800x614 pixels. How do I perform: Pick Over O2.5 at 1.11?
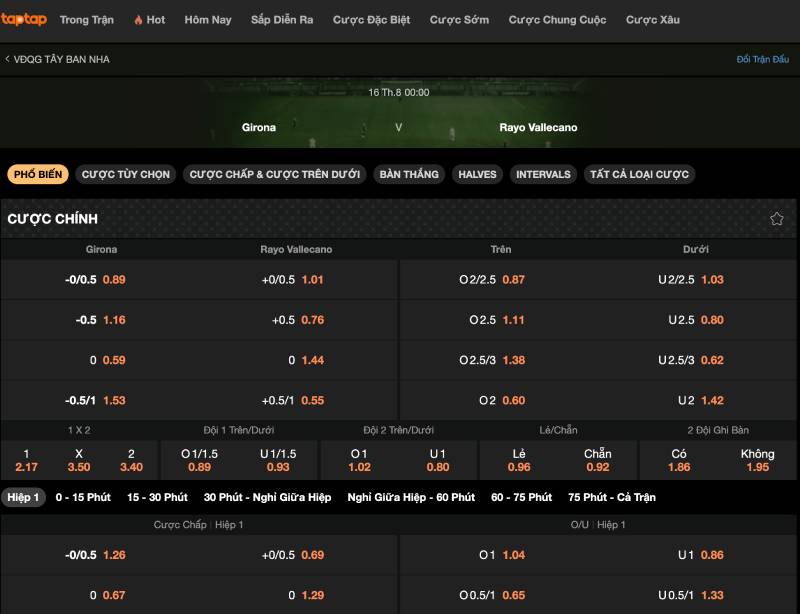[499, 320]
